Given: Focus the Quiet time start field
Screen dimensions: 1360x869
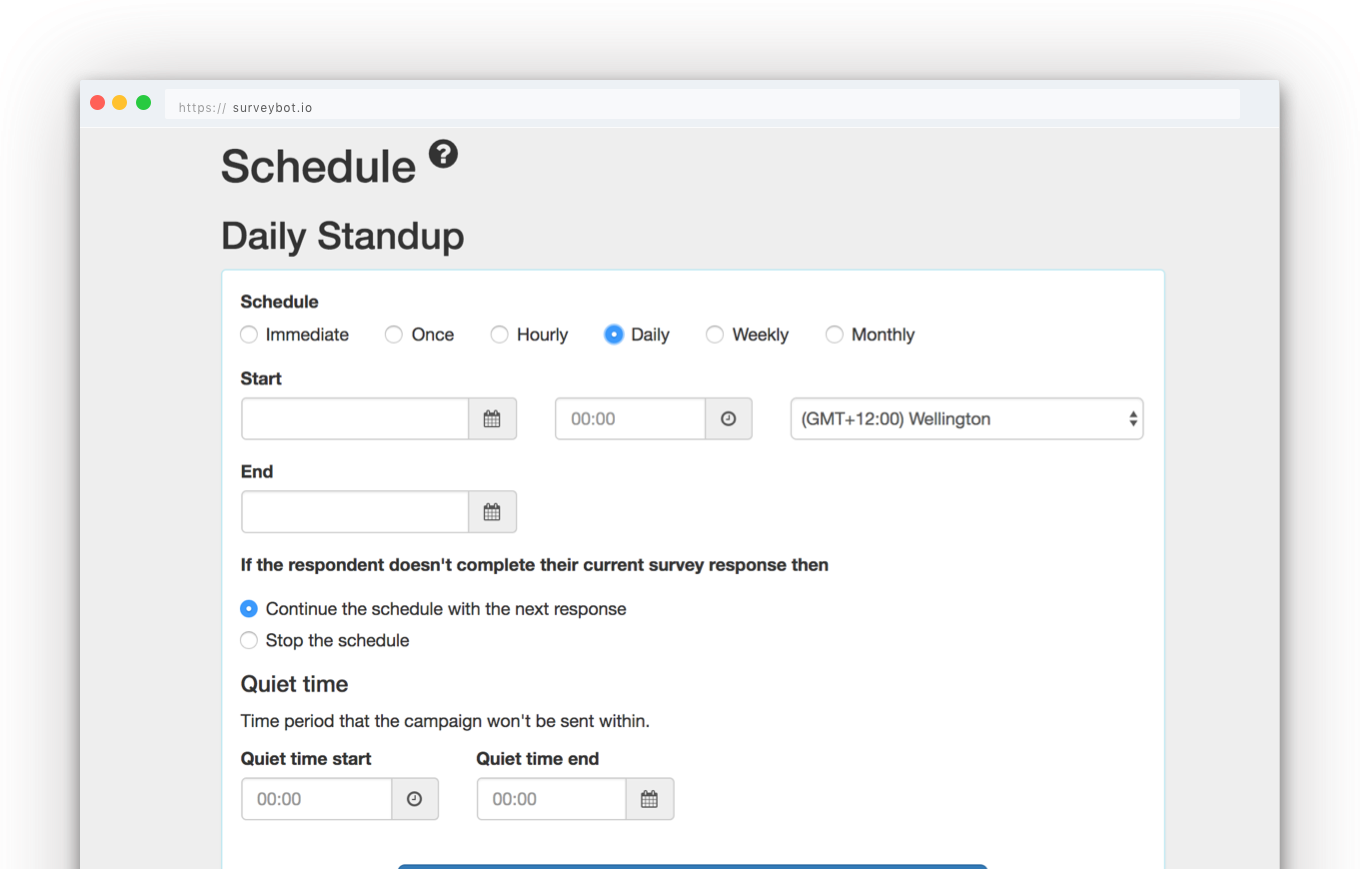Looking at the screenshot, I should click(x=317, y=799).
